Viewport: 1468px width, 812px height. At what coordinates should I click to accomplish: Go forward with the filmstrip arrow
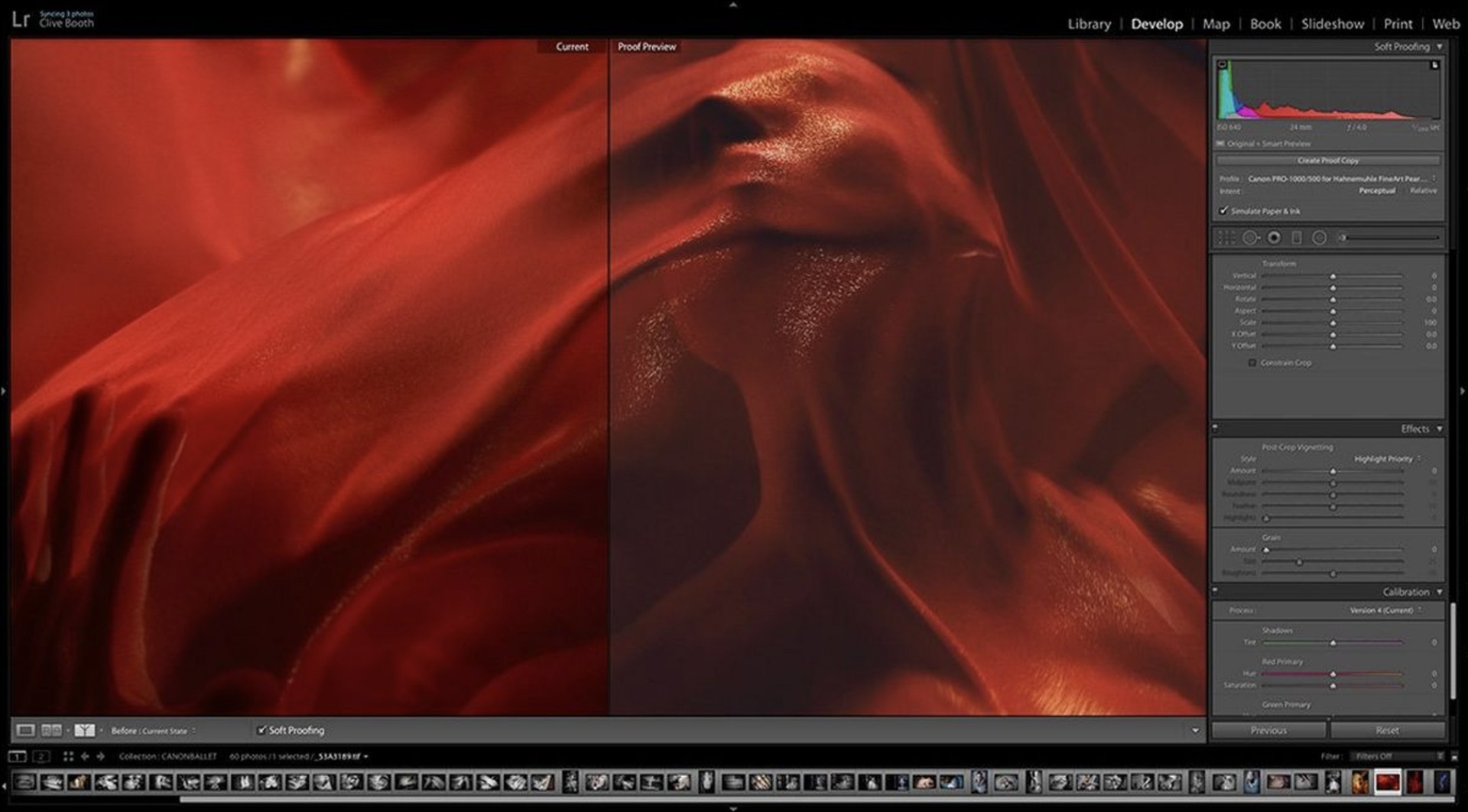[100, 757]
